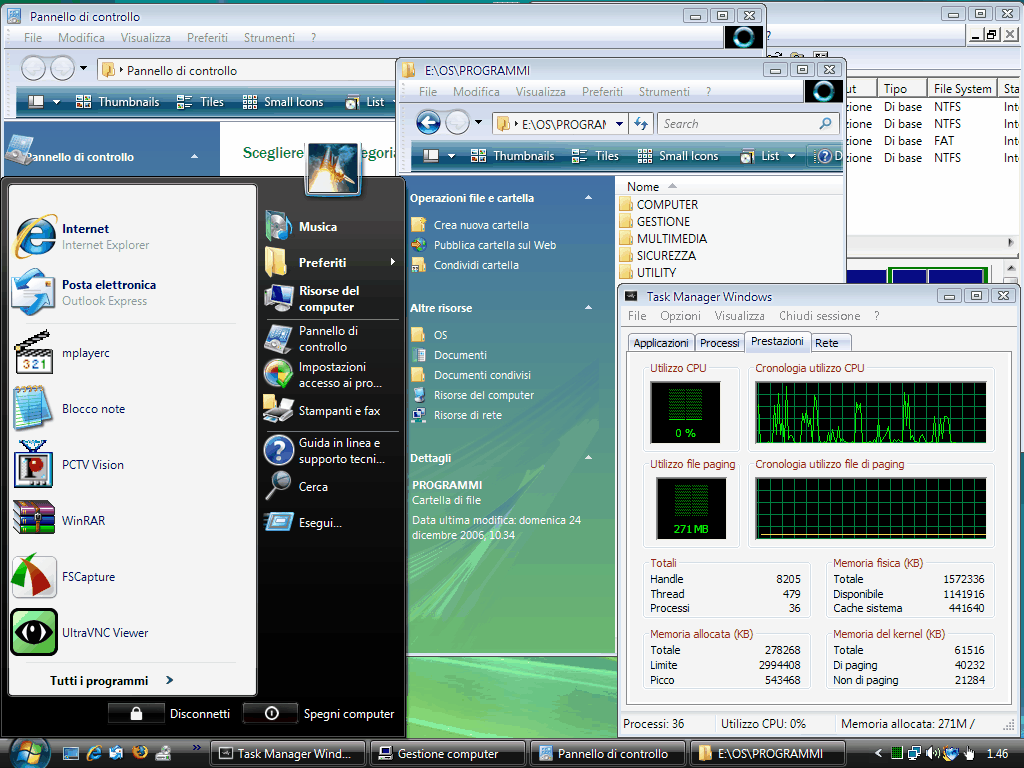Click Spegni computer button
The width and height of the screenshot is (1024, 768).
coord(320,714)
